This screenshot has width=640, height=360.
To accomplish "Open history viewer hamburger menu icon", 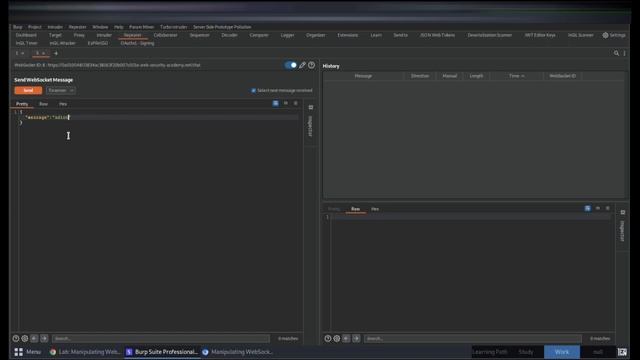I will coord(607,208).
